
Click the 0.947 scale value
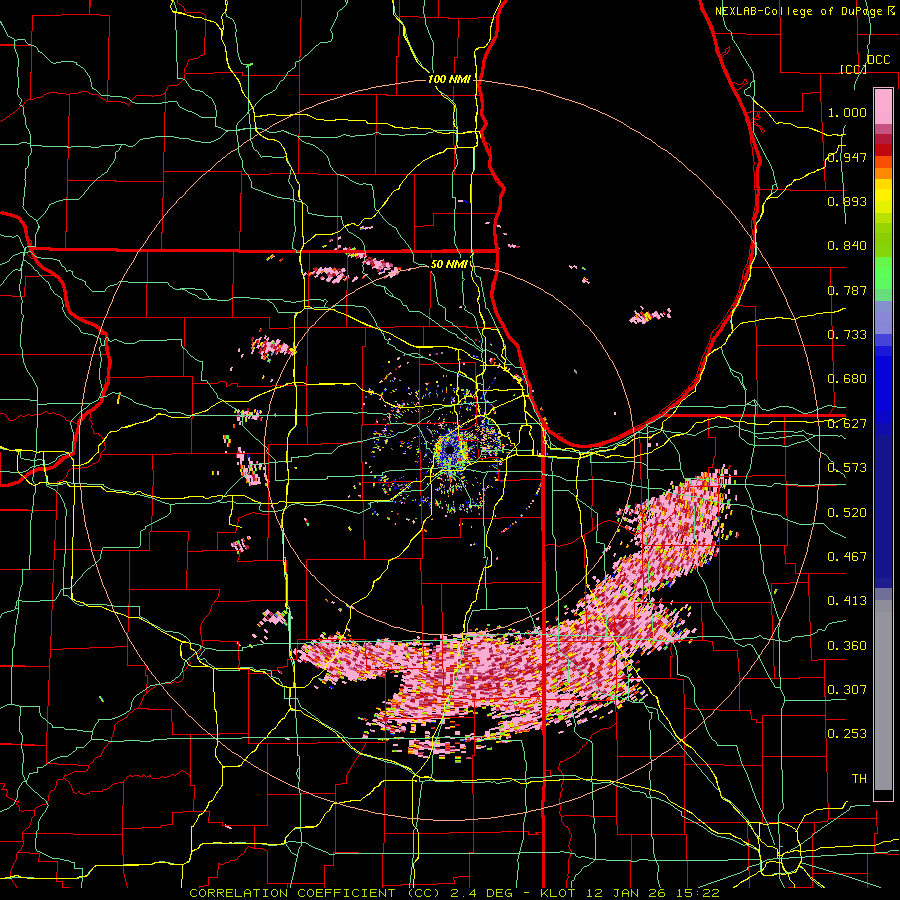[x=847, y=157]
